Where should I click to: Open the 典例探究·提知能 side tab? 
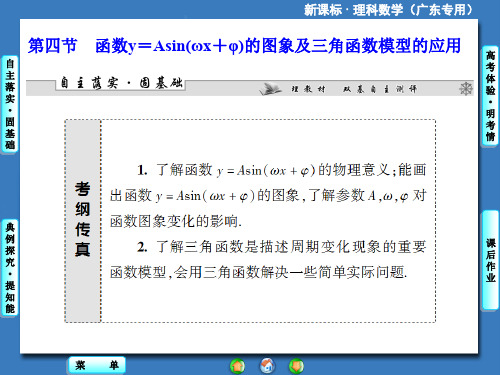(10, 268)
